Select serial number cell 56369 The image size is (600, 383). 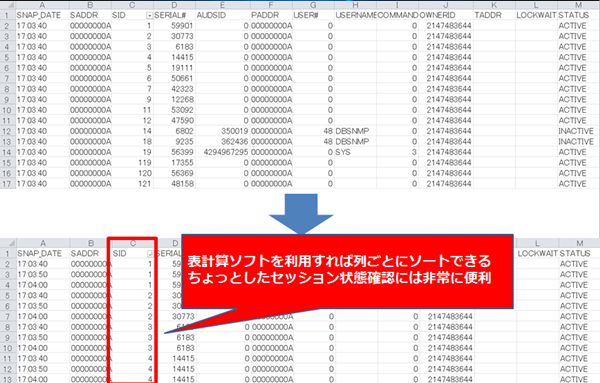(x=174, y=173)
